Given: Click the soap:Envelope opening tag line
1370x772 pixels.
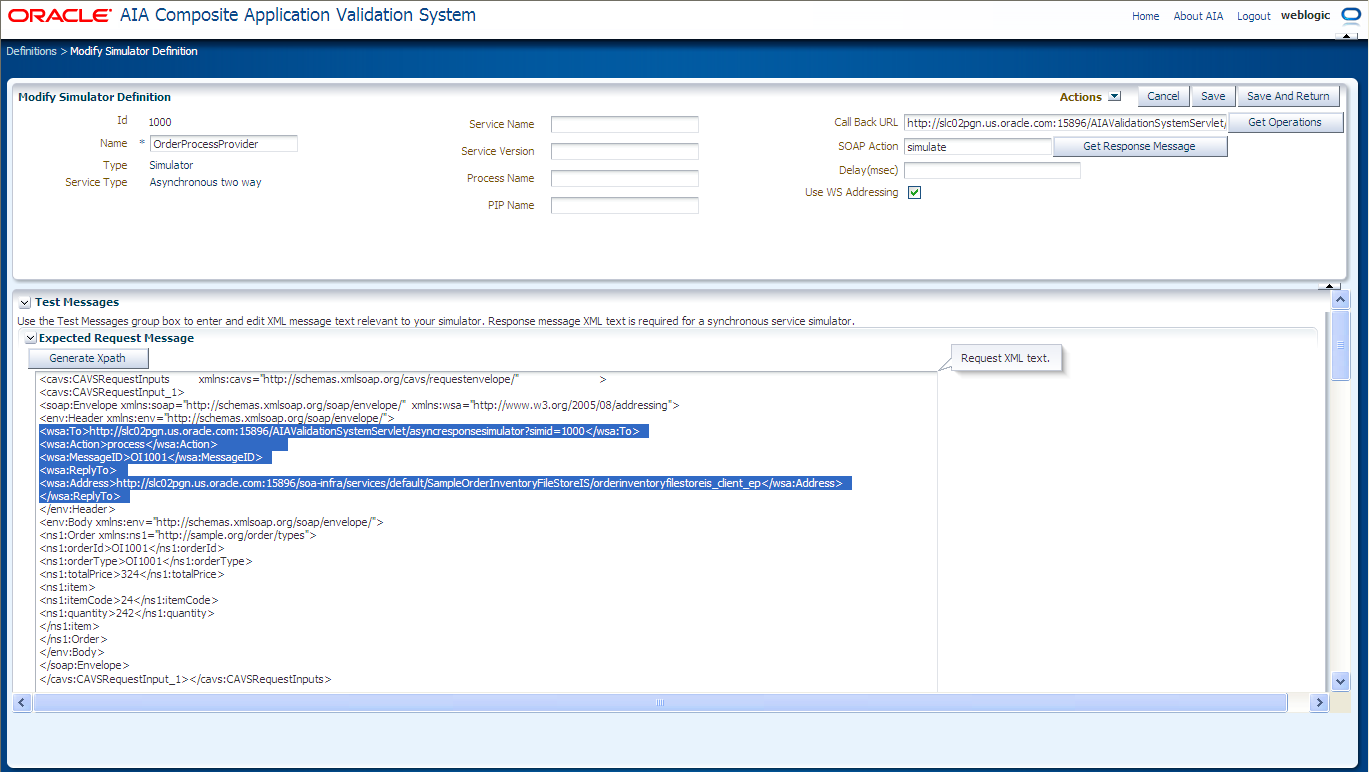Looking at the screenshot, I should coord(359,406).
